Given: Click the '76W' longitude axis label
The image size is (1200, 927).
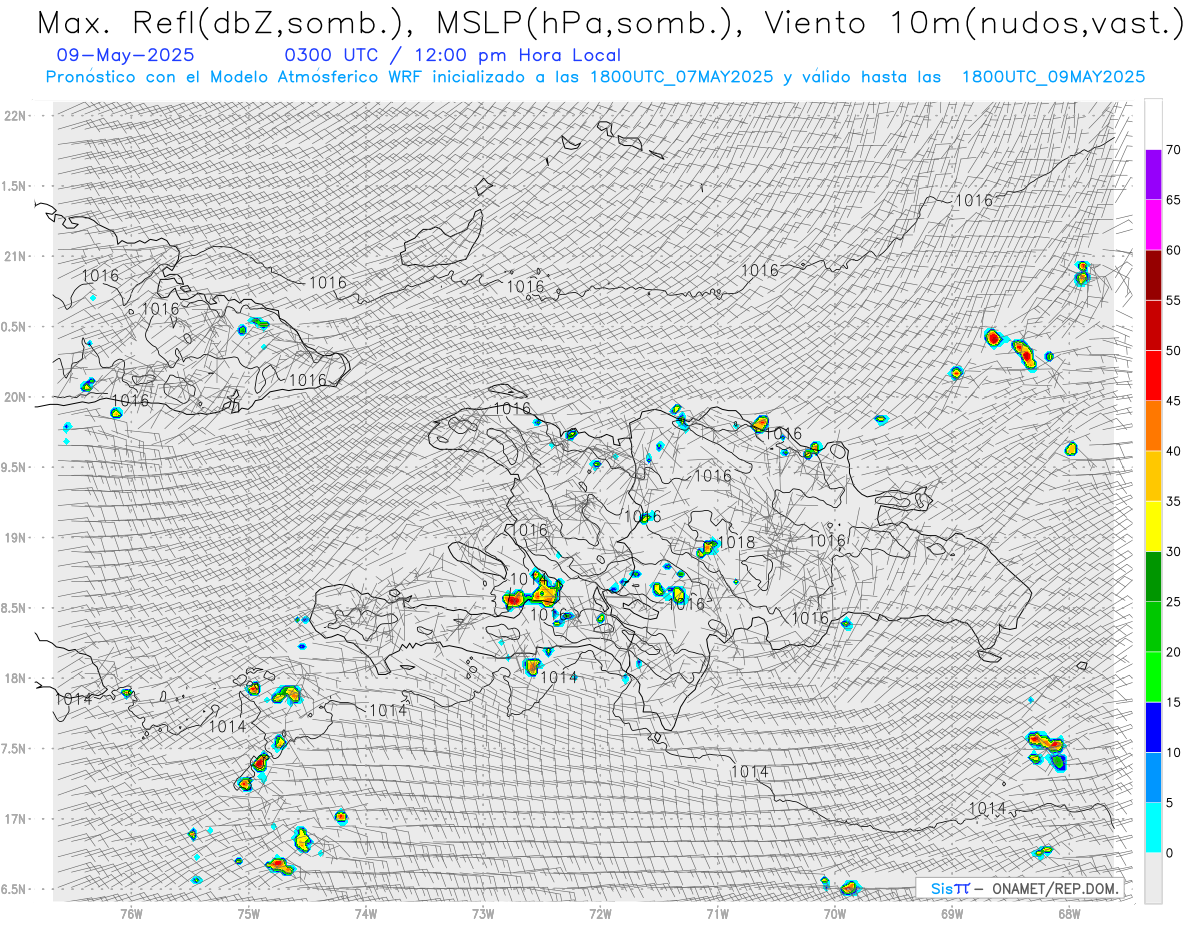Looking at the screenshot, I should tap(131, 913).
